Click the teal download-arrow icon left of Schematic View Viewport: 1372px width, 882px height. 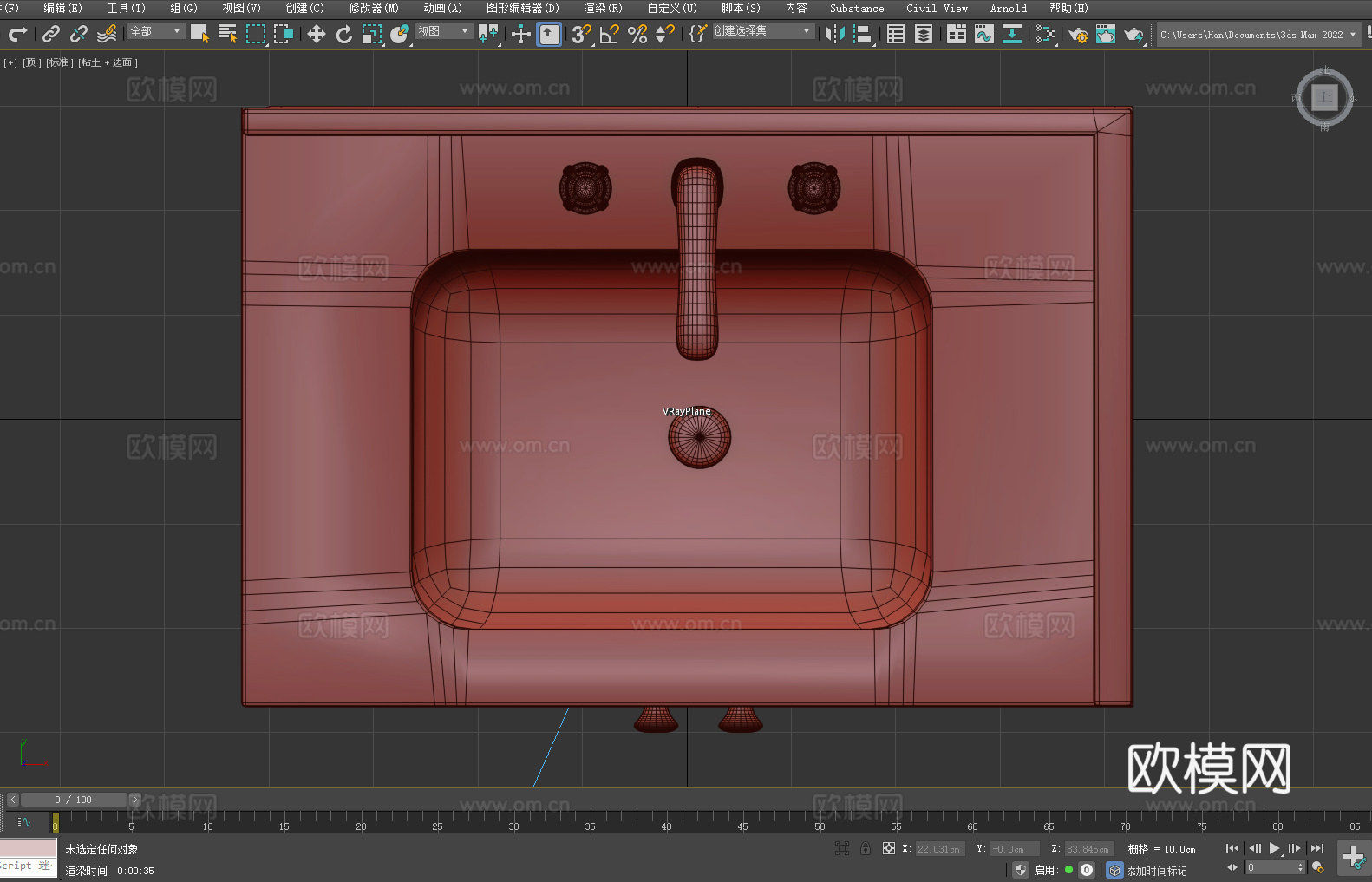point(1012,34)
